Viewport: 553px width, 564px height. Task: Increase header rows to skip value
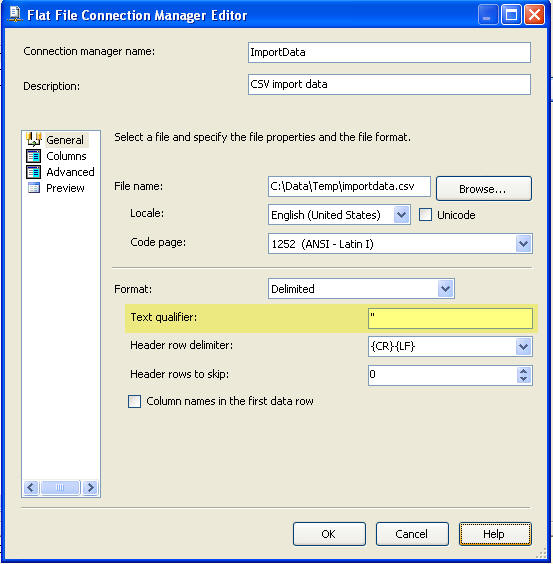tap(523, 371)
